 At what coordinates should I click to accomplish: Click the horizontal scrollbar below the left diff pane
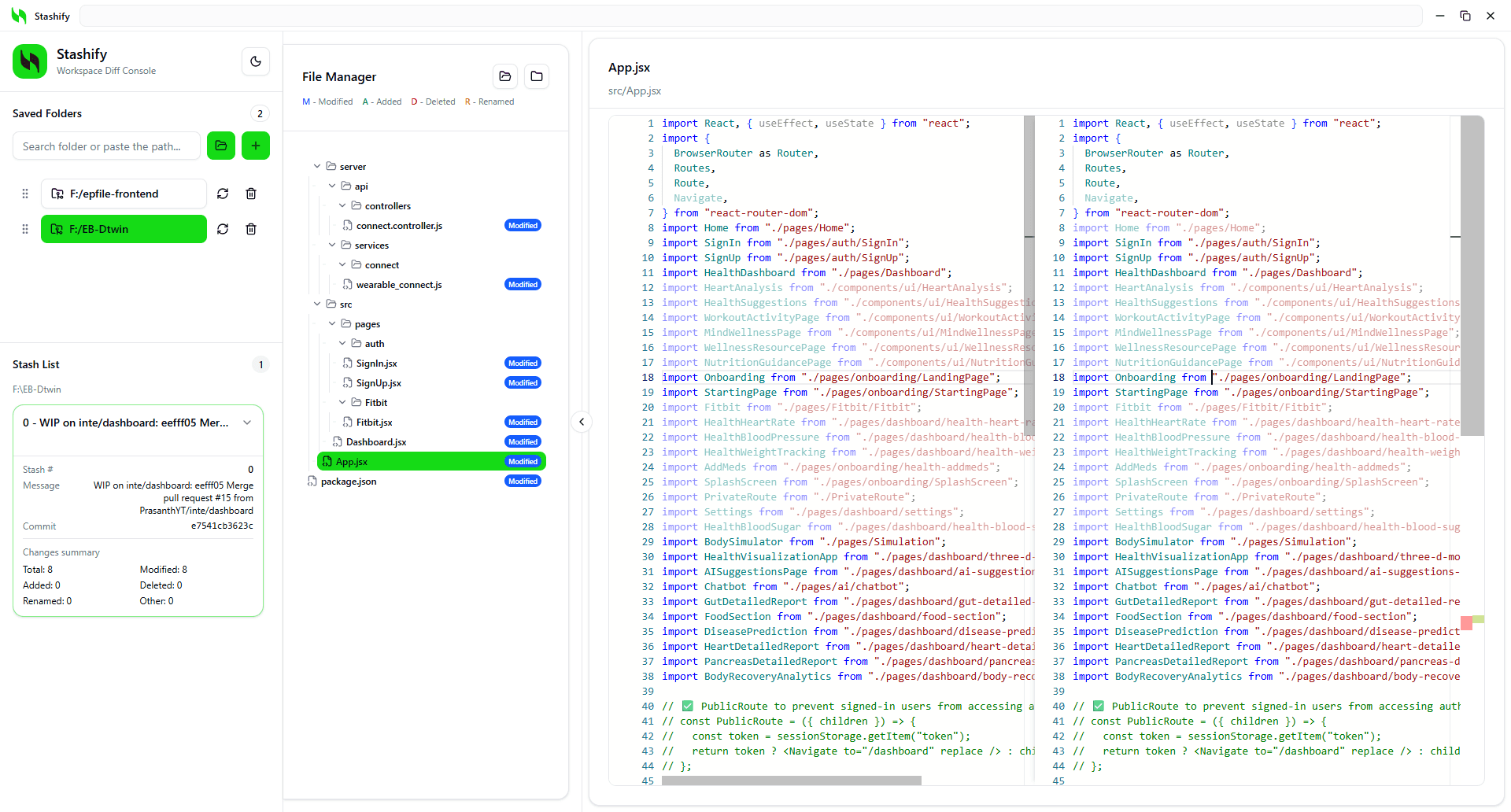(x=791, y=781)
